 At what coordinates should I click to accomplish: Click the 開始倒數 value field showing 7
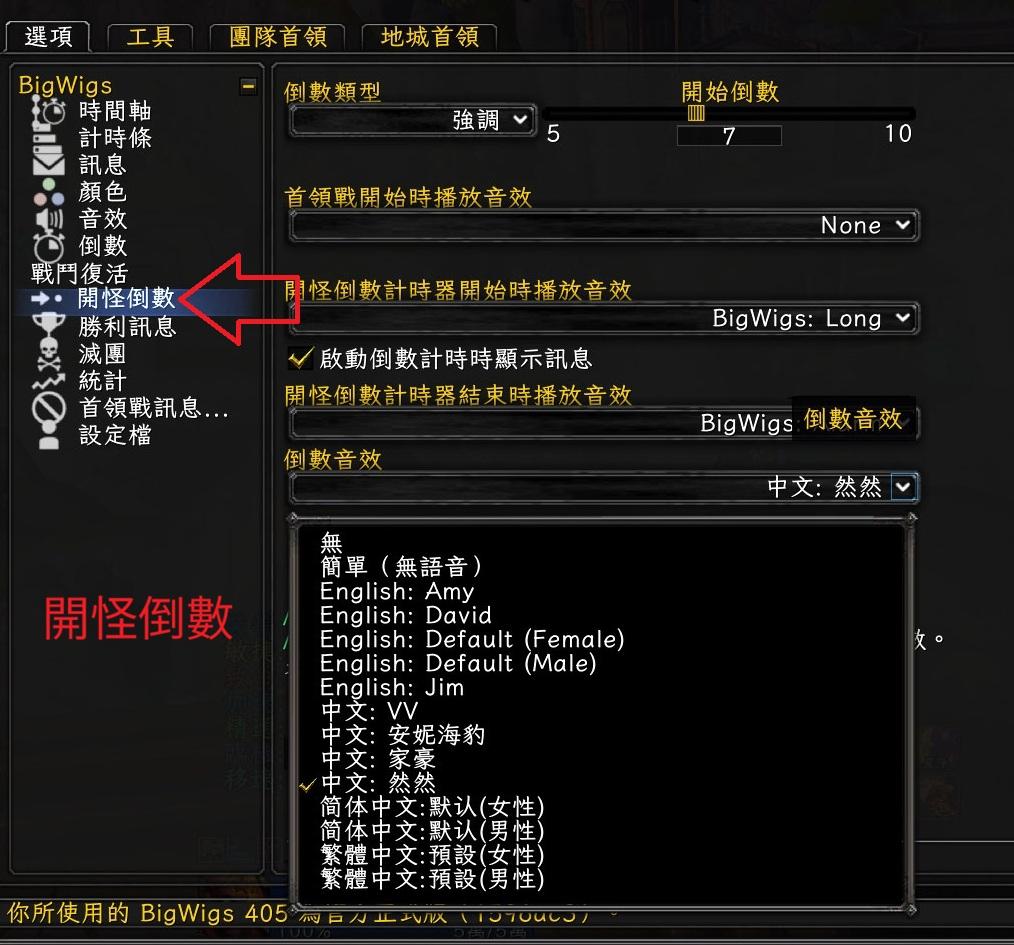pyautogui.click(x=729, y=136)
